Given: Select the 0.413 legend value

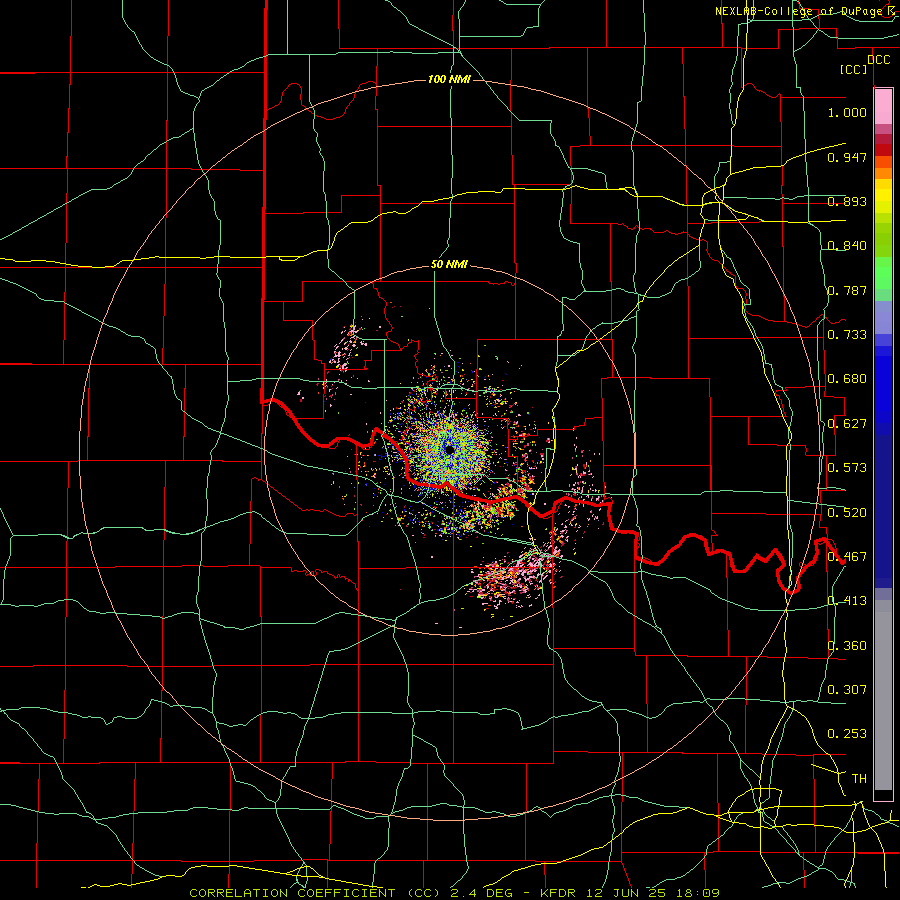Looking at the screenshot, I should point(847,601).
